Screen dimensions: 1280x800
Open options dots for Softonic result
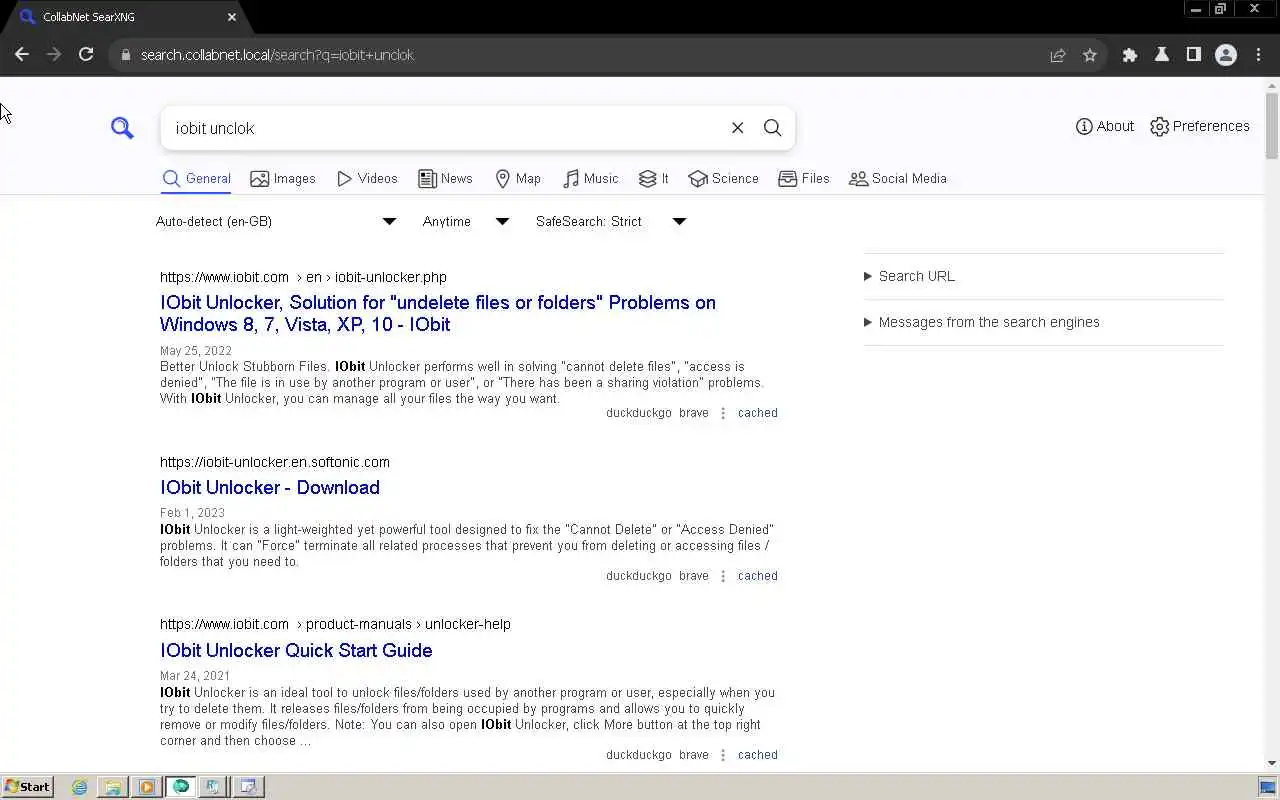tap(723, 576)
